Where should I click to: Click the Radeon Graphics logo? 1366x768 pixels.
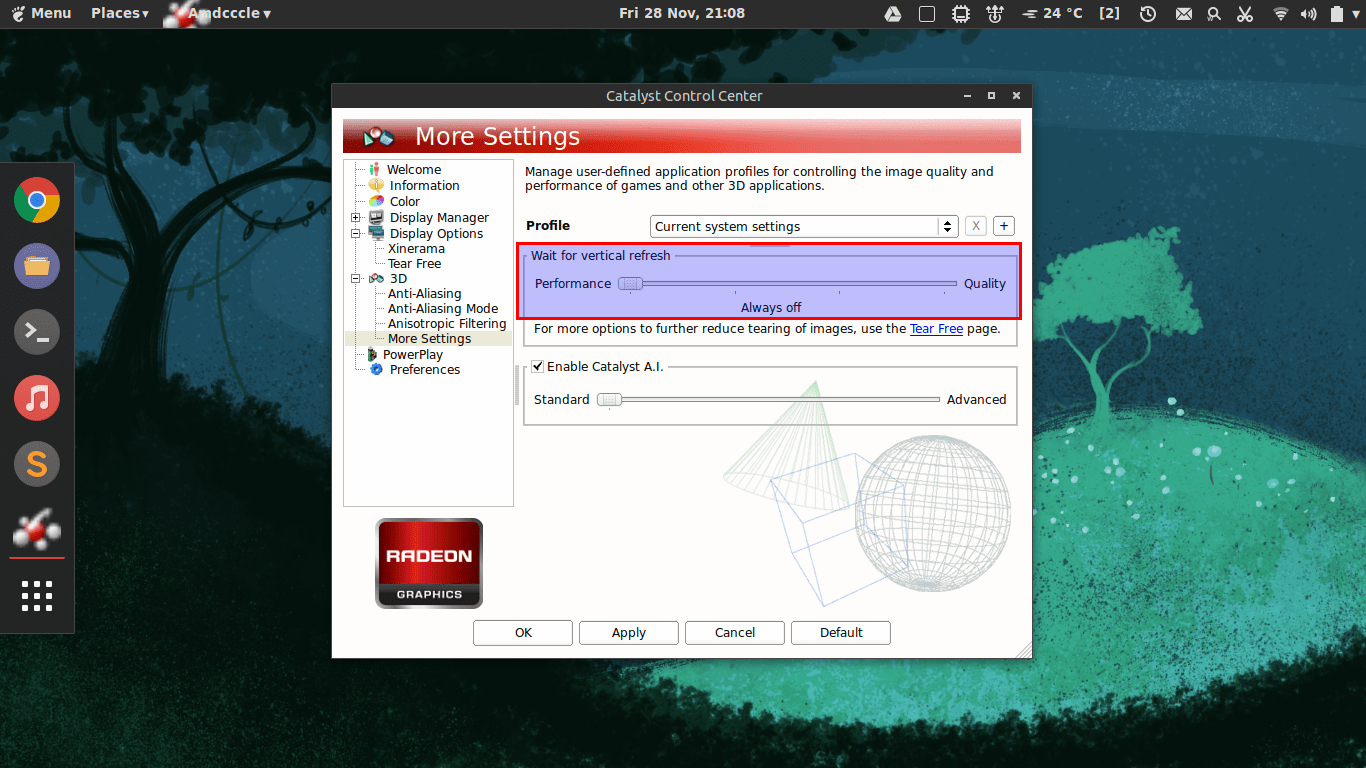coord(428,562)
